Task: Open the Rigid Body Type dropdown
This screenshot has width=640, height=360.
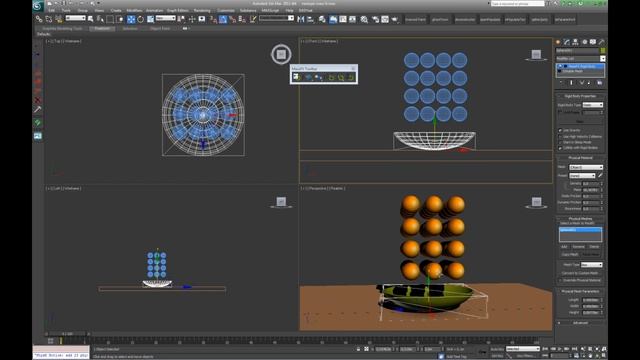Action: tap(593, 105)
